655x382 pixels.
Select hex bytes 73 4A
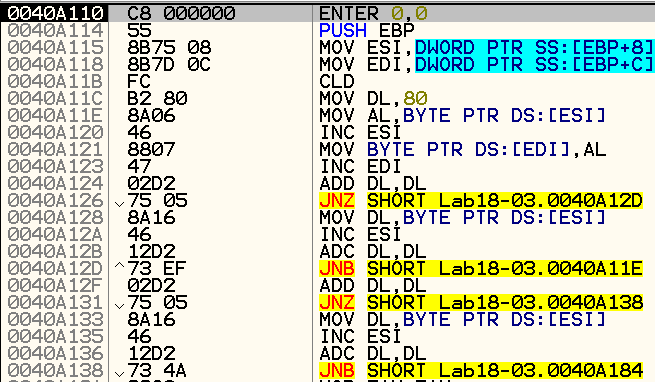[x=157, y=370]
